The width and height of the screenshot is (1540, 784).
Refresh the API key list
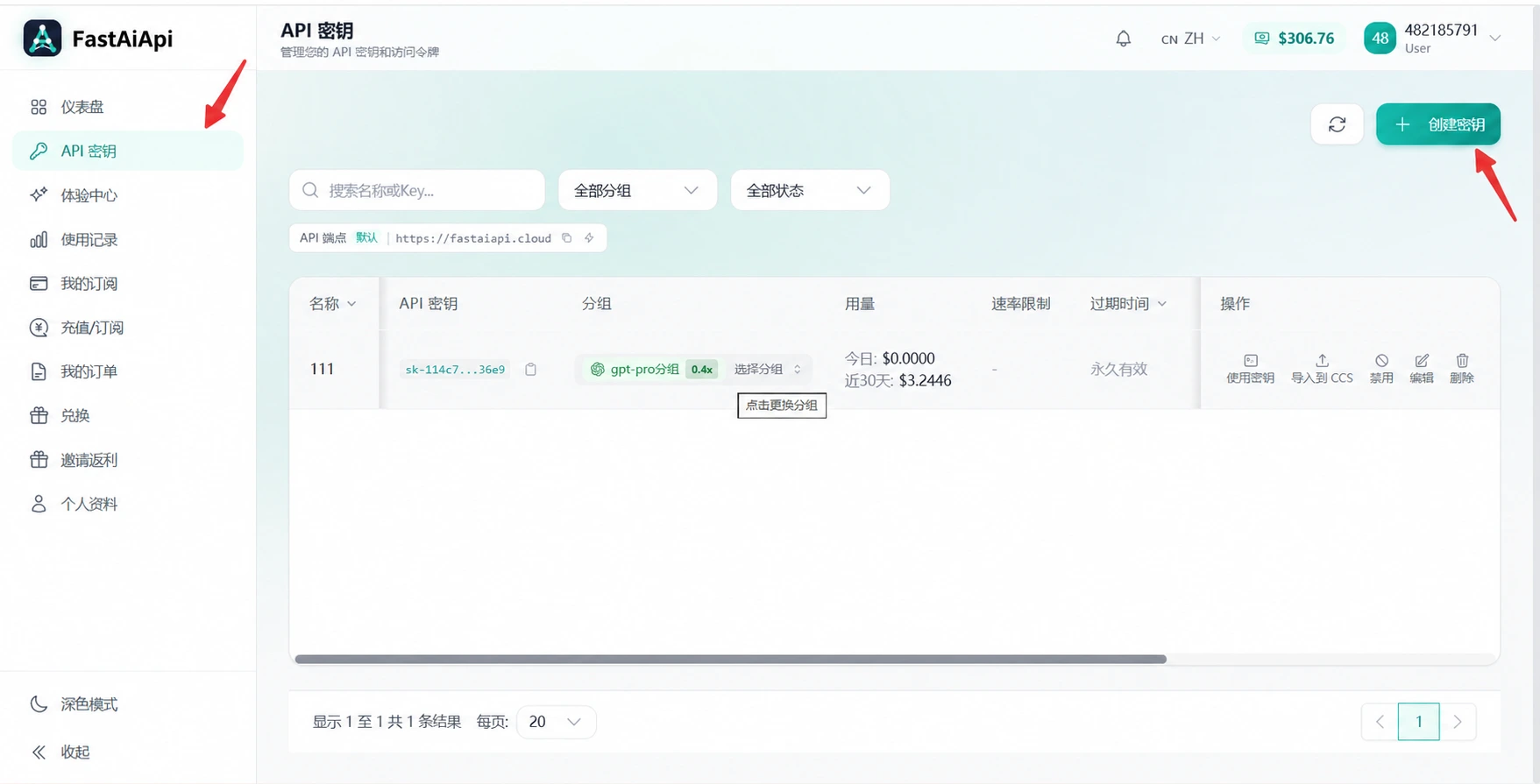pos(1337,124)
